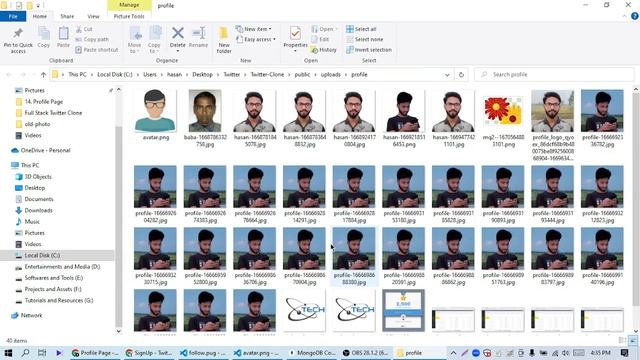640x360 pixels.
Task: Click the Properties icon
Action: coord(295,33)
